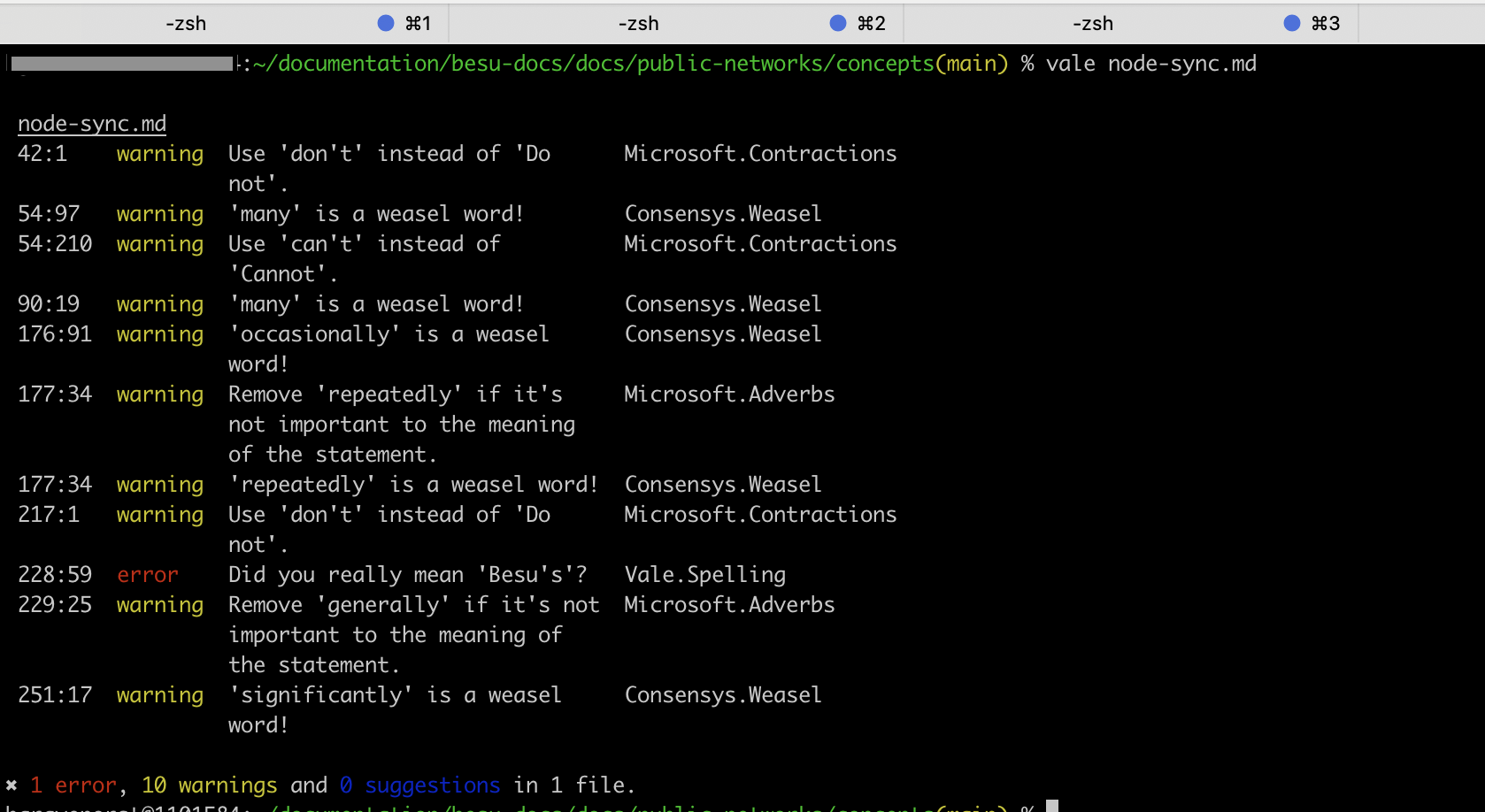Screen dimensions: 1485x812
Task: Click the 42:1 line position marker
Action: [x=42, y=154]
